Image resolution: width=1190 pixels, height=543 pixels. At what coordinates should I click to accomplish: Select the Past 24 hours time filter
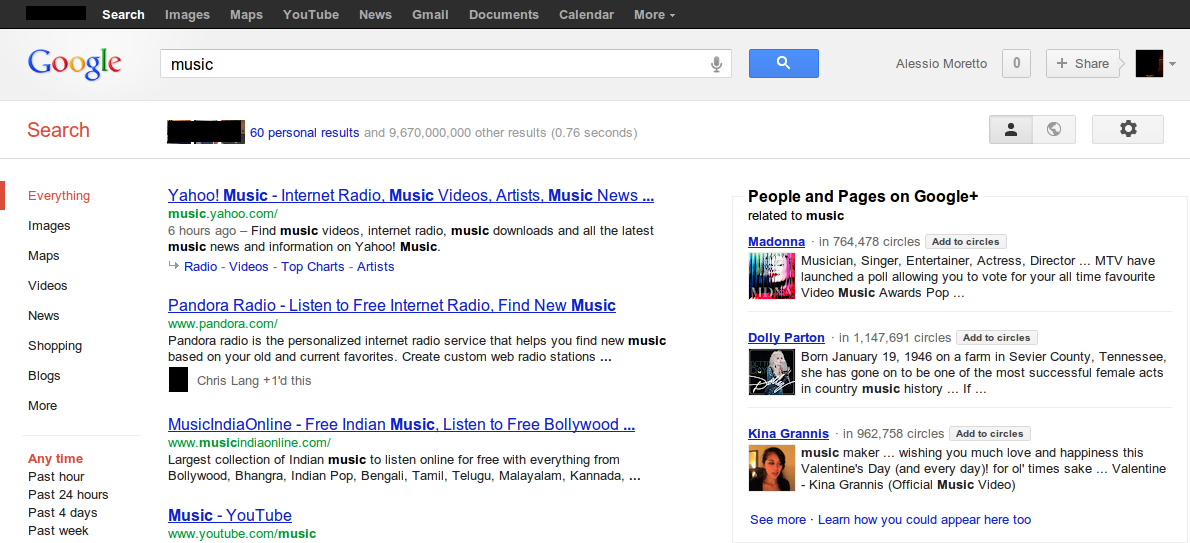[x=68, y=495]
